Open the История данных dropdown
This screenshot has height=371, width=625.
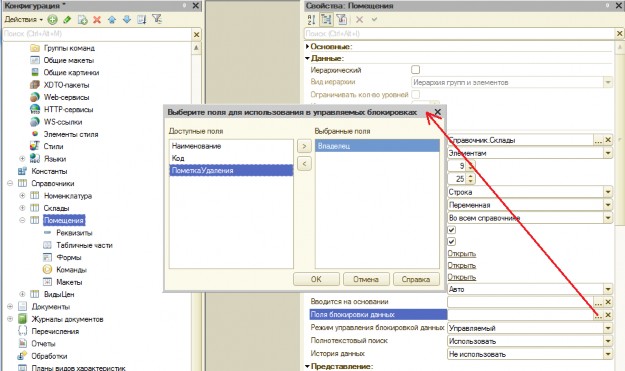pos(607,354)
